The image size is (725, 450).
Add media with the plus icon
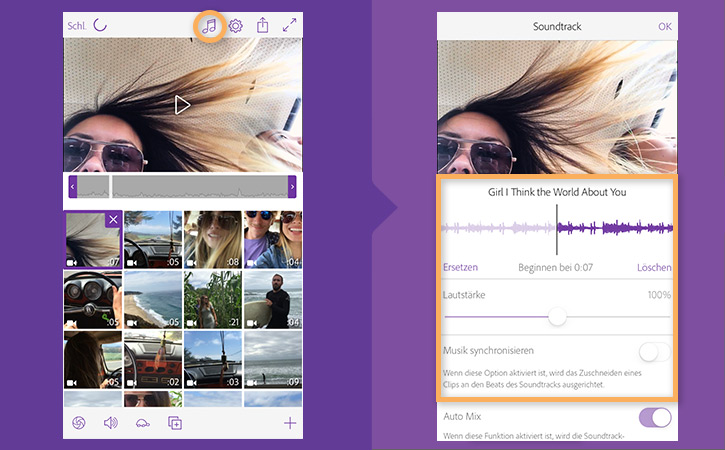point(290,423)
